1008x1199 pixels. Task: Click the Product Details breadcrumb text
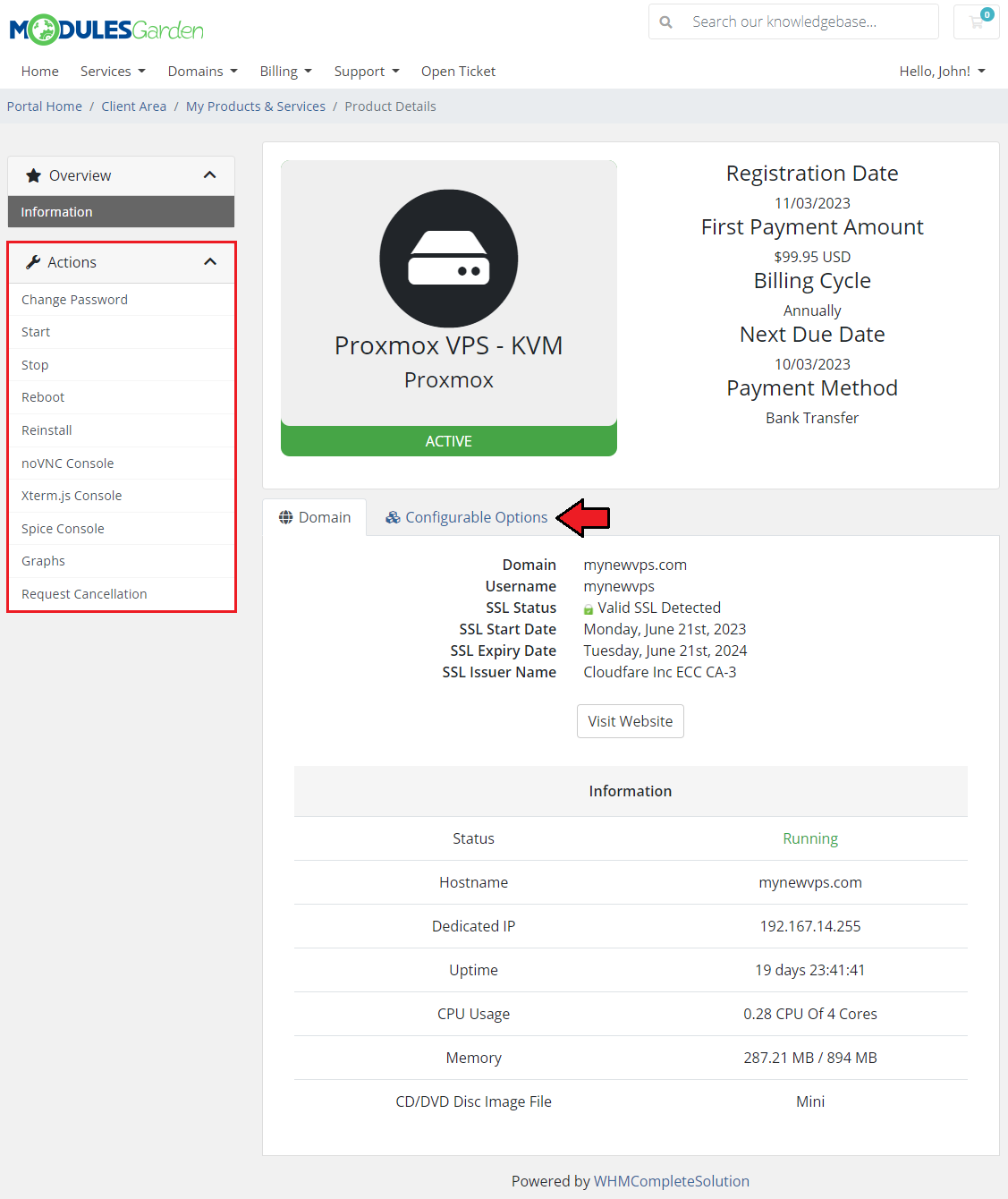tap(391, 106)
